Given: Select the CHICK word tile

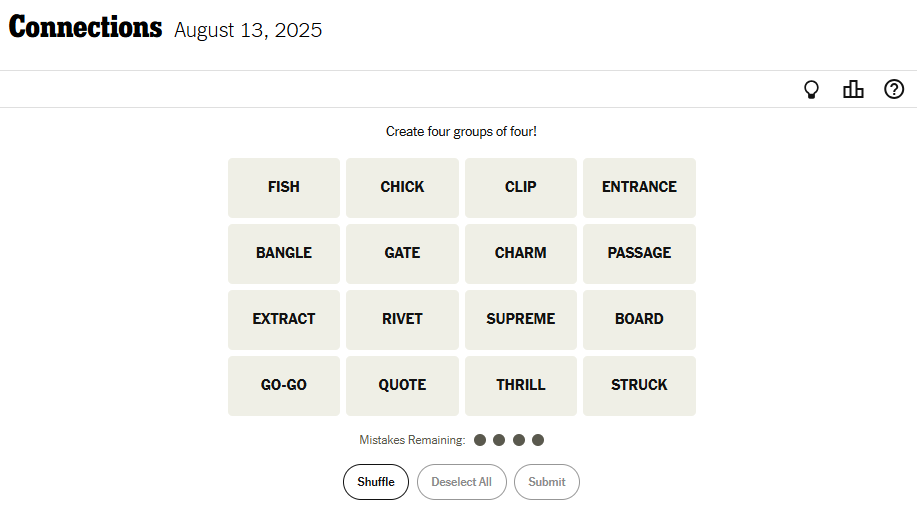Looking at the screenshot, I should pos(402,187).
